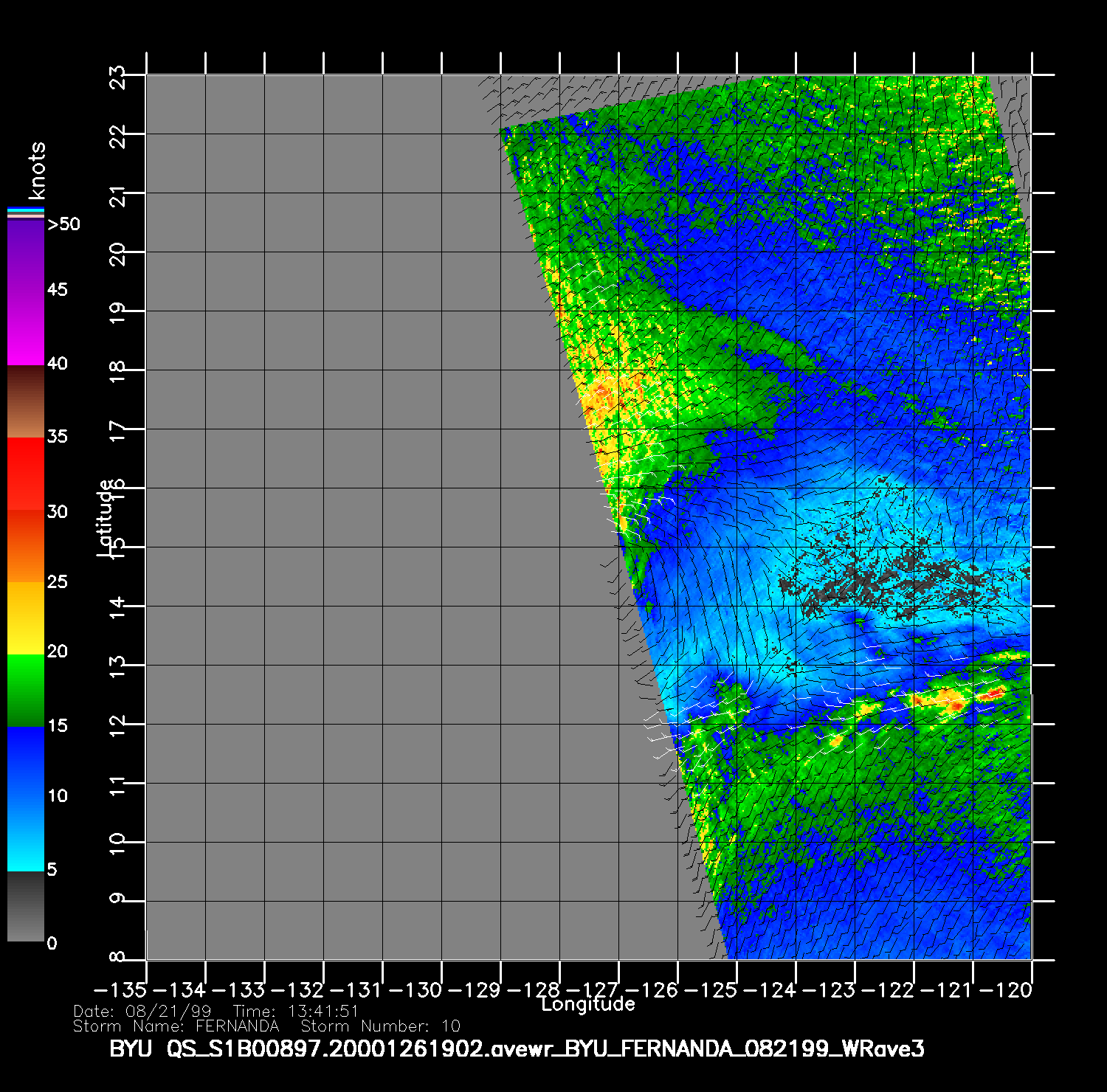Click the purple 45–50 knots legend band

coord(25,255)
